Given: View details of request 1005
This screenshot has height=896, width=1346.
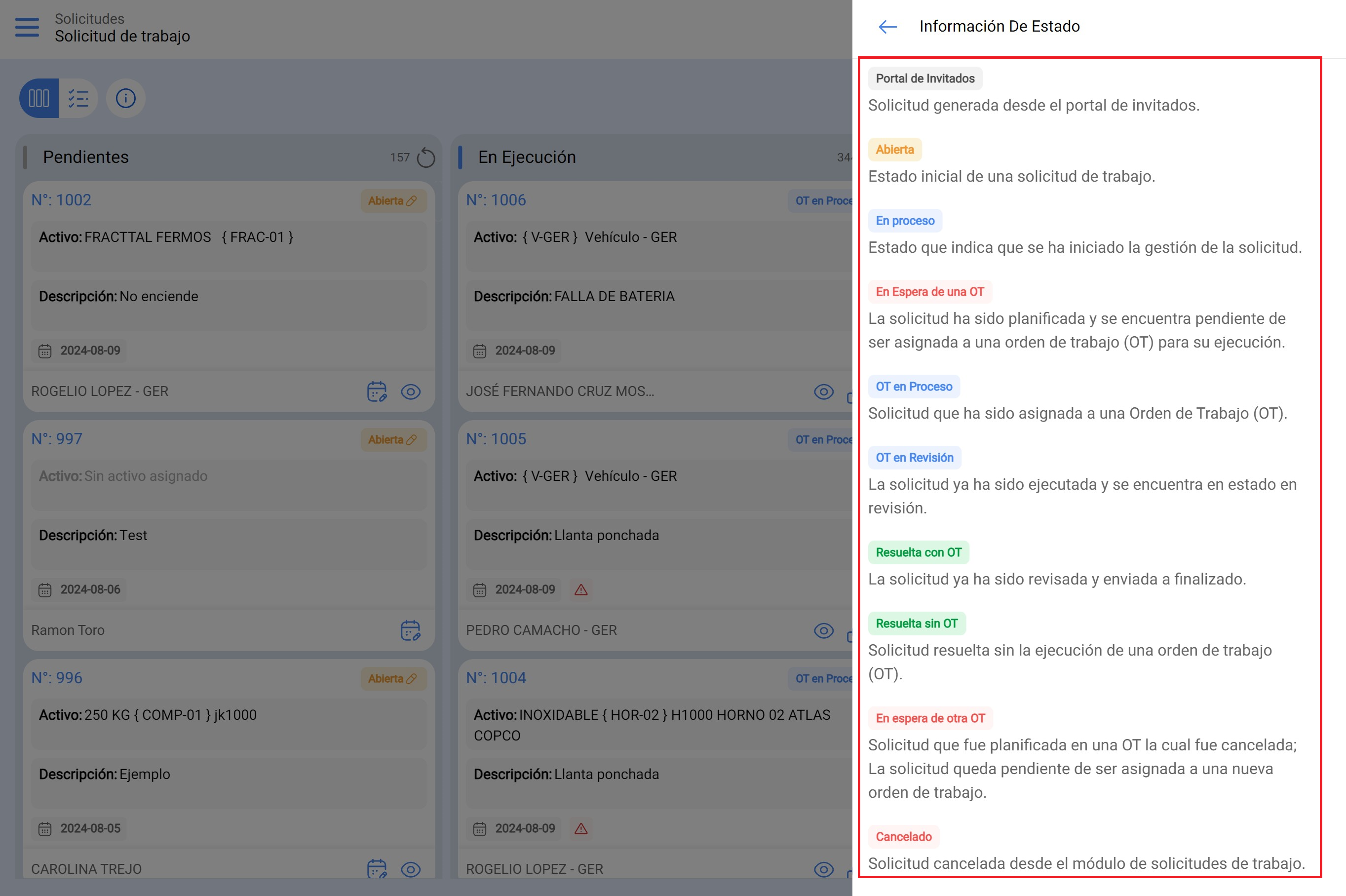Looking at the screenshot, I should [x=824, y=630].
